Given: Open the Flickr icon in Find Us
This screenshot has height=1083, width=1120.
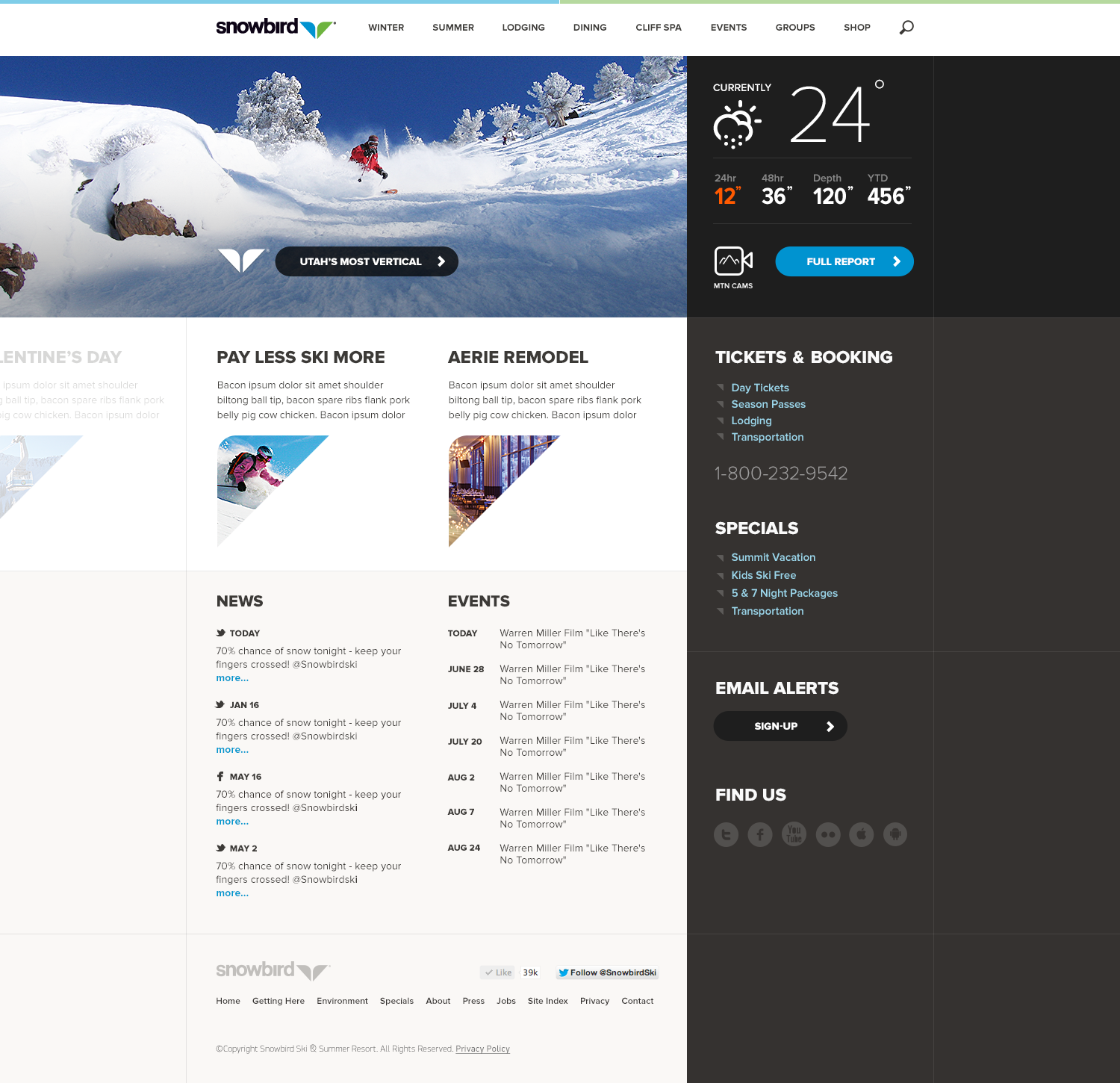Looking at the screenshot, I should [828, 834].
